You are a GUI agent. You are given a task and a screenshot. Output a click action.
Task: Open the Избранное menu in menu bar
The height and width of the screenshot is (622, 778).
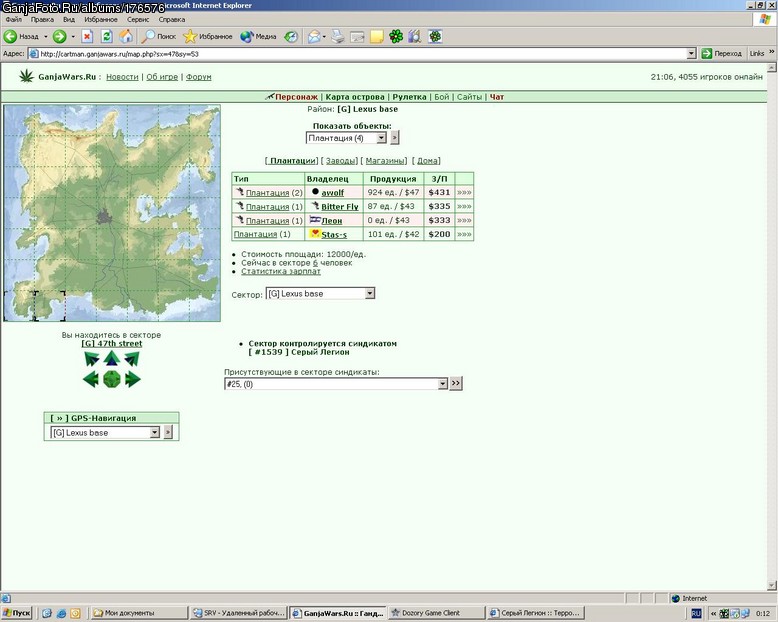pos(101,19)
